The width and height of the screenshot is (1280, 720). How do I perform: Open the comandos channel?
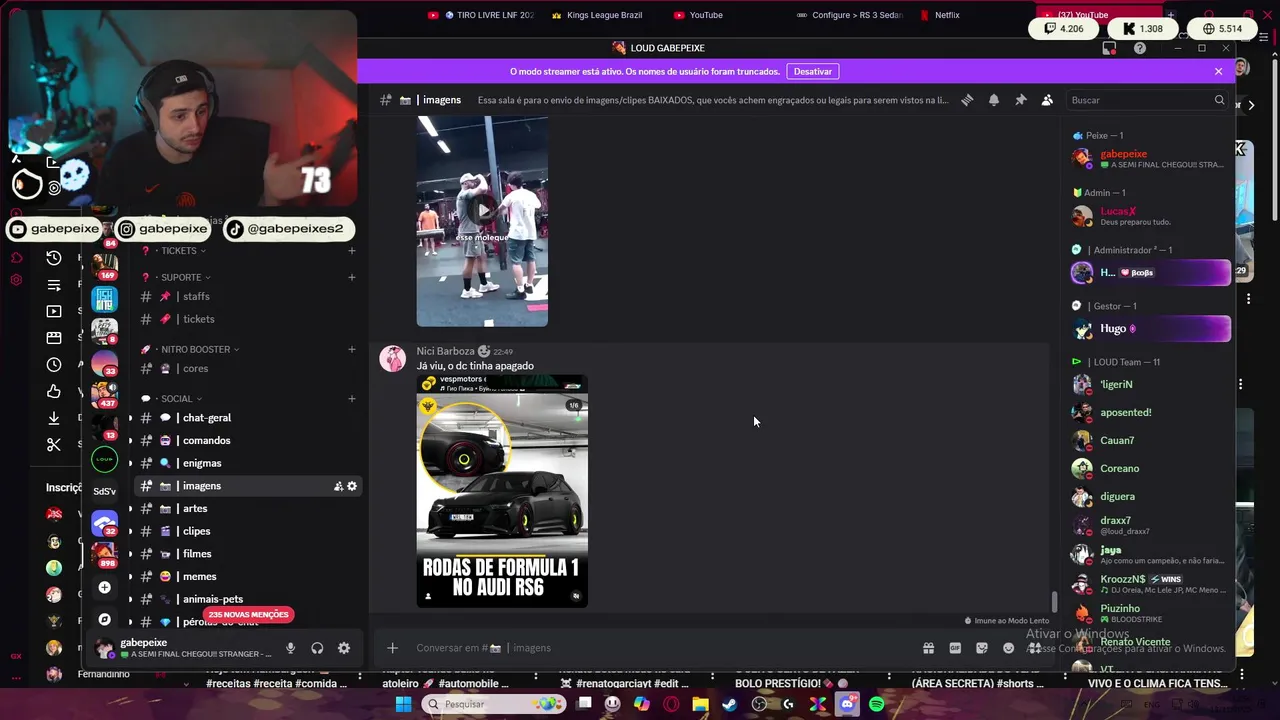[247, 441]
